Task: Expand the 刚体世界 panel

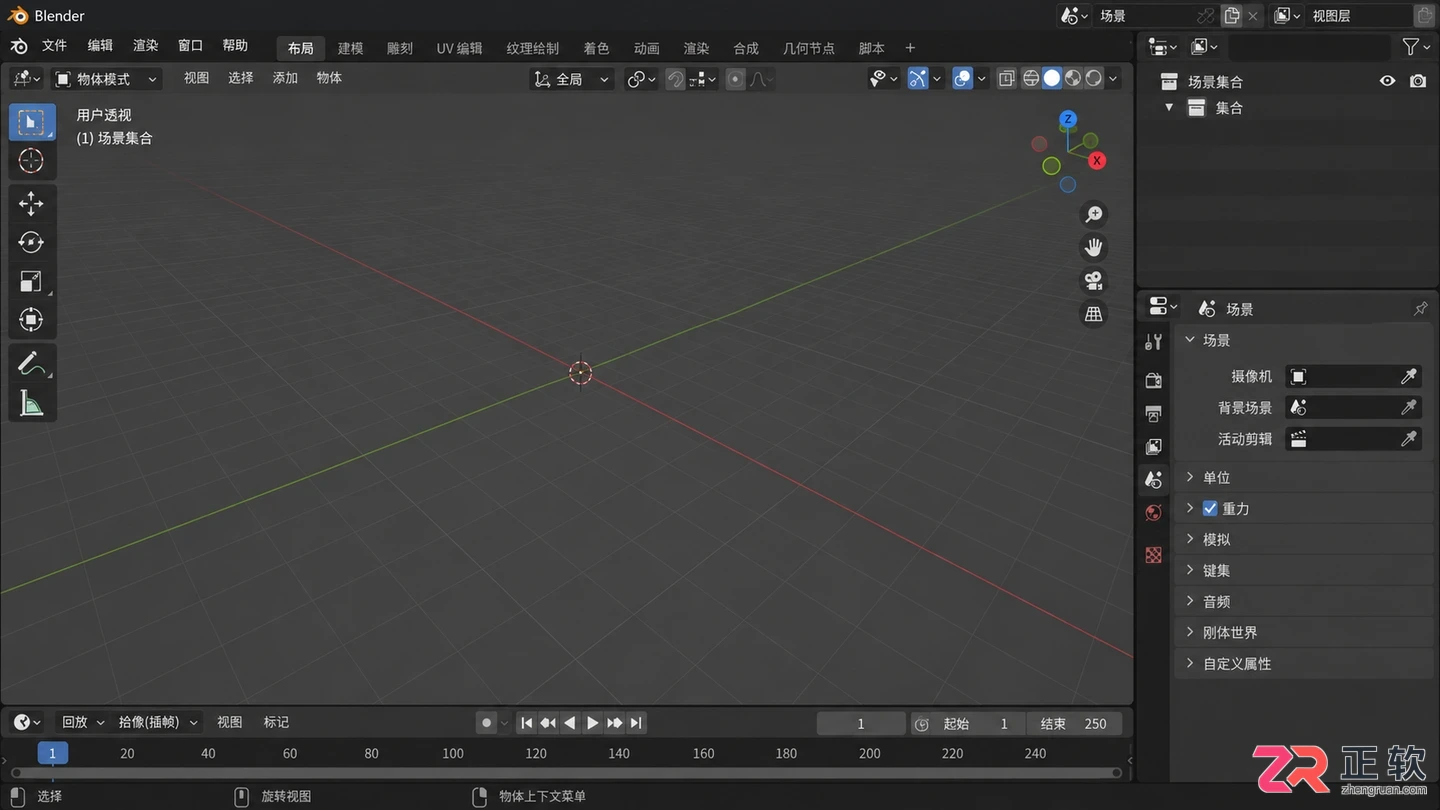Action: click(1303, 632)
